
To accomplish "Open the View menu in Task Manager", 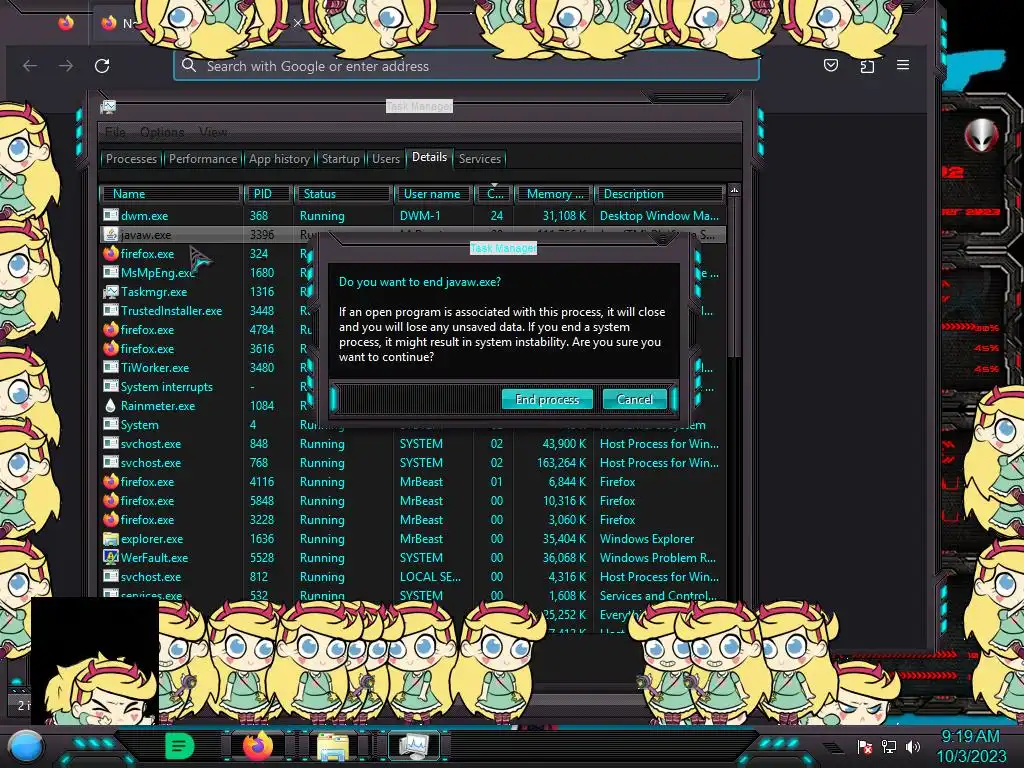I will pyautogui.click(x=213, y=132).
